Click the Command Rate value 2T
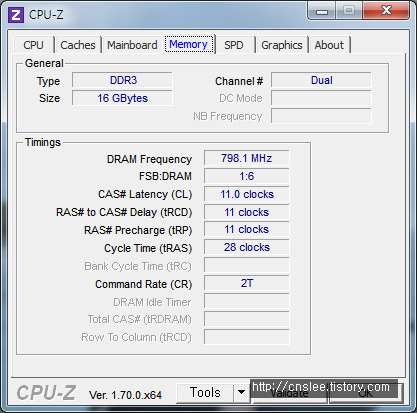The height and width of the screenshot is (413, 417). click(x=247, y=284)
